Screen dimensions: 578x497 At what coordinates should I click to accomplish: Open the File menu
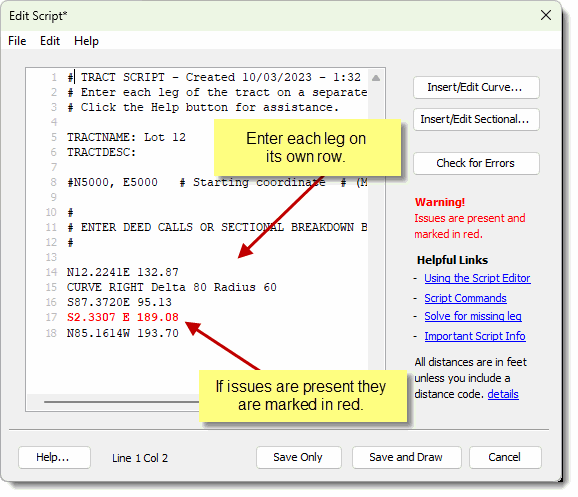click(x=17, y=41)
